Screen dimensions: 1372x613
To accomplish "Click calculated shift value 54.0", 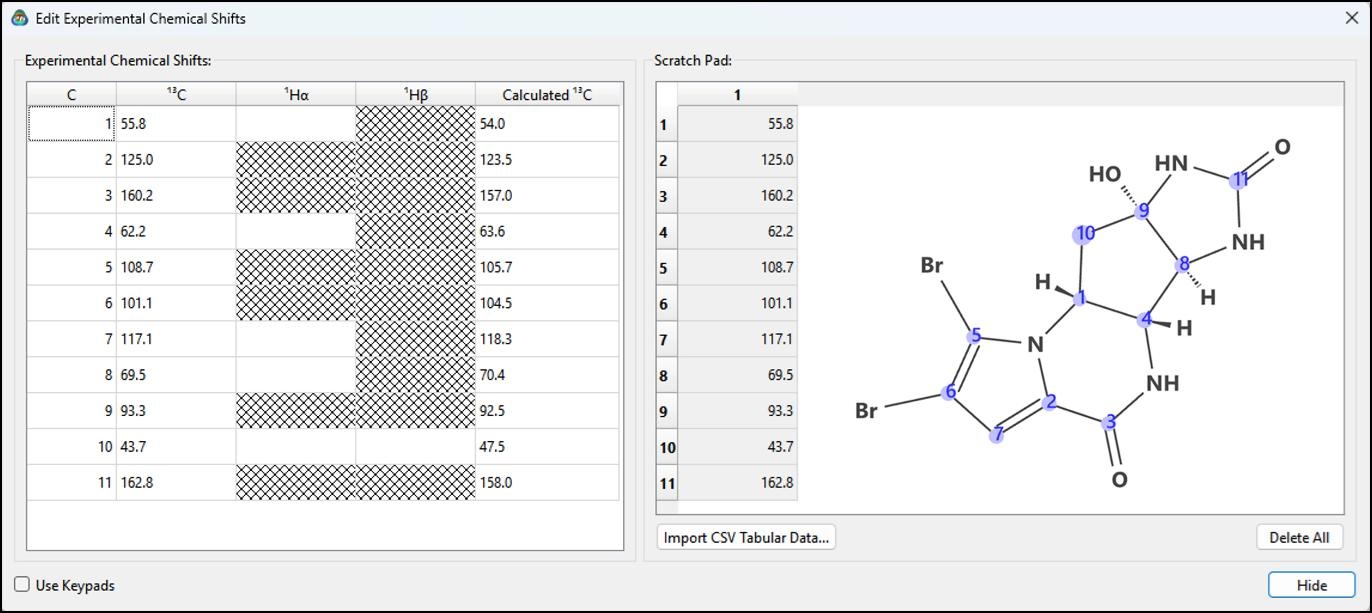I will (547, 124).
